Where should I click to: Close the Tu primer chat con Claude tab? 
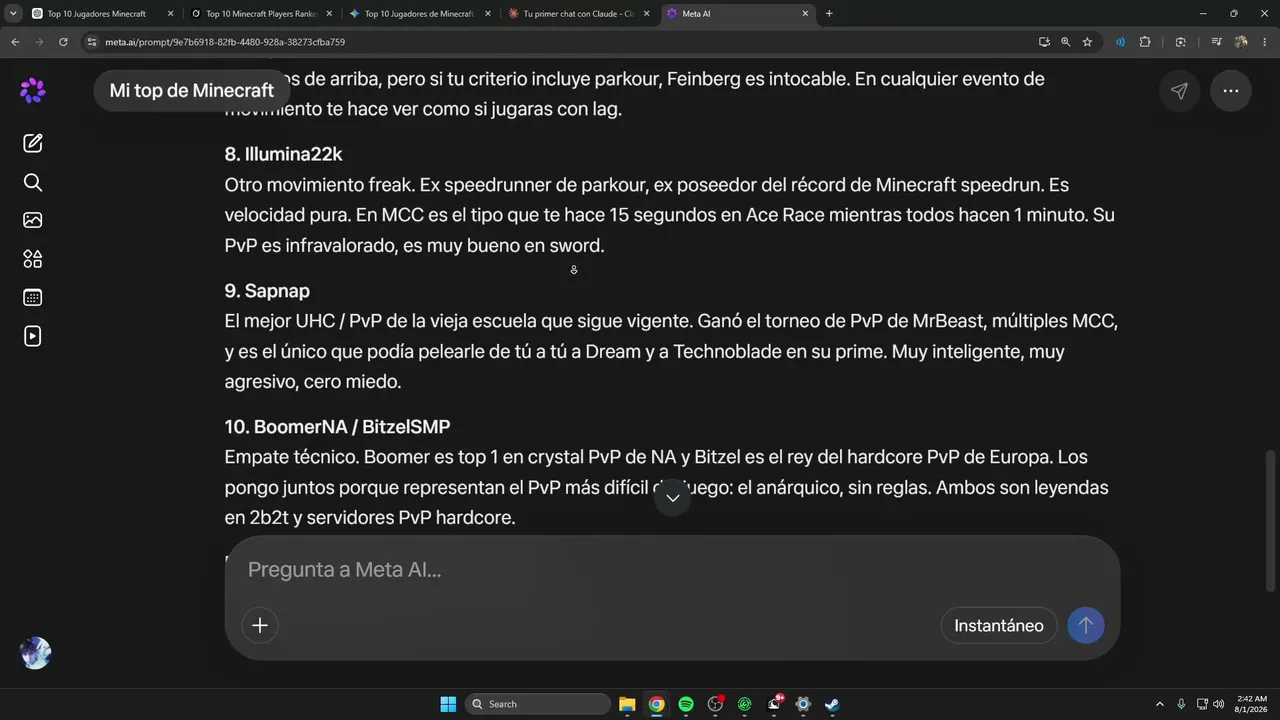click(646, 14)
